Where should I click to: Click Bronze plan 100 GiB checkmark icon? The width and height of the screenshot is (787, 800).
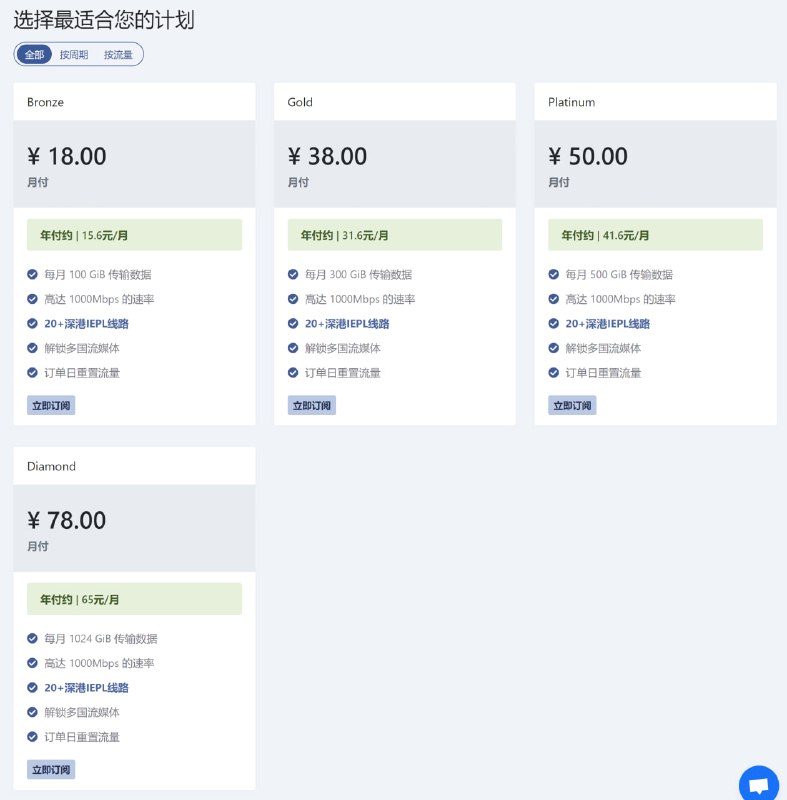[32, 274]
